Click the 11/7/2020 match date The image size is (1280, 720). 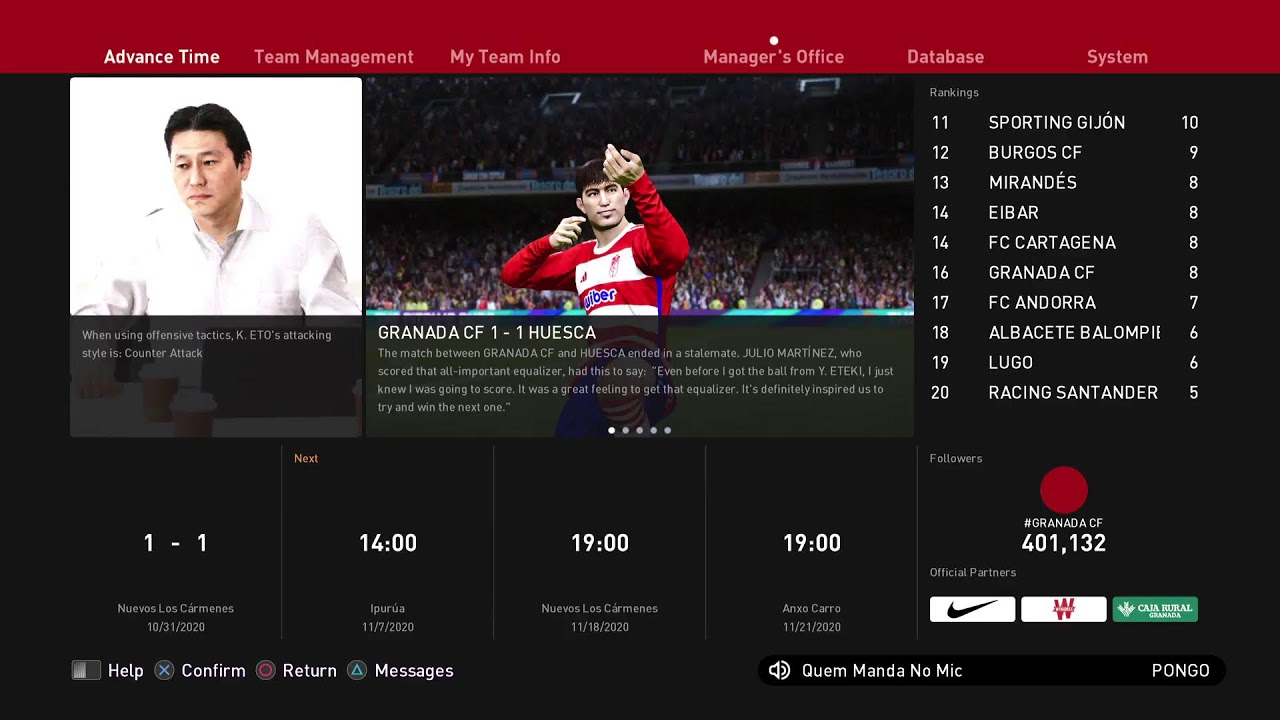pyautogui.click(x=388, y=627)
